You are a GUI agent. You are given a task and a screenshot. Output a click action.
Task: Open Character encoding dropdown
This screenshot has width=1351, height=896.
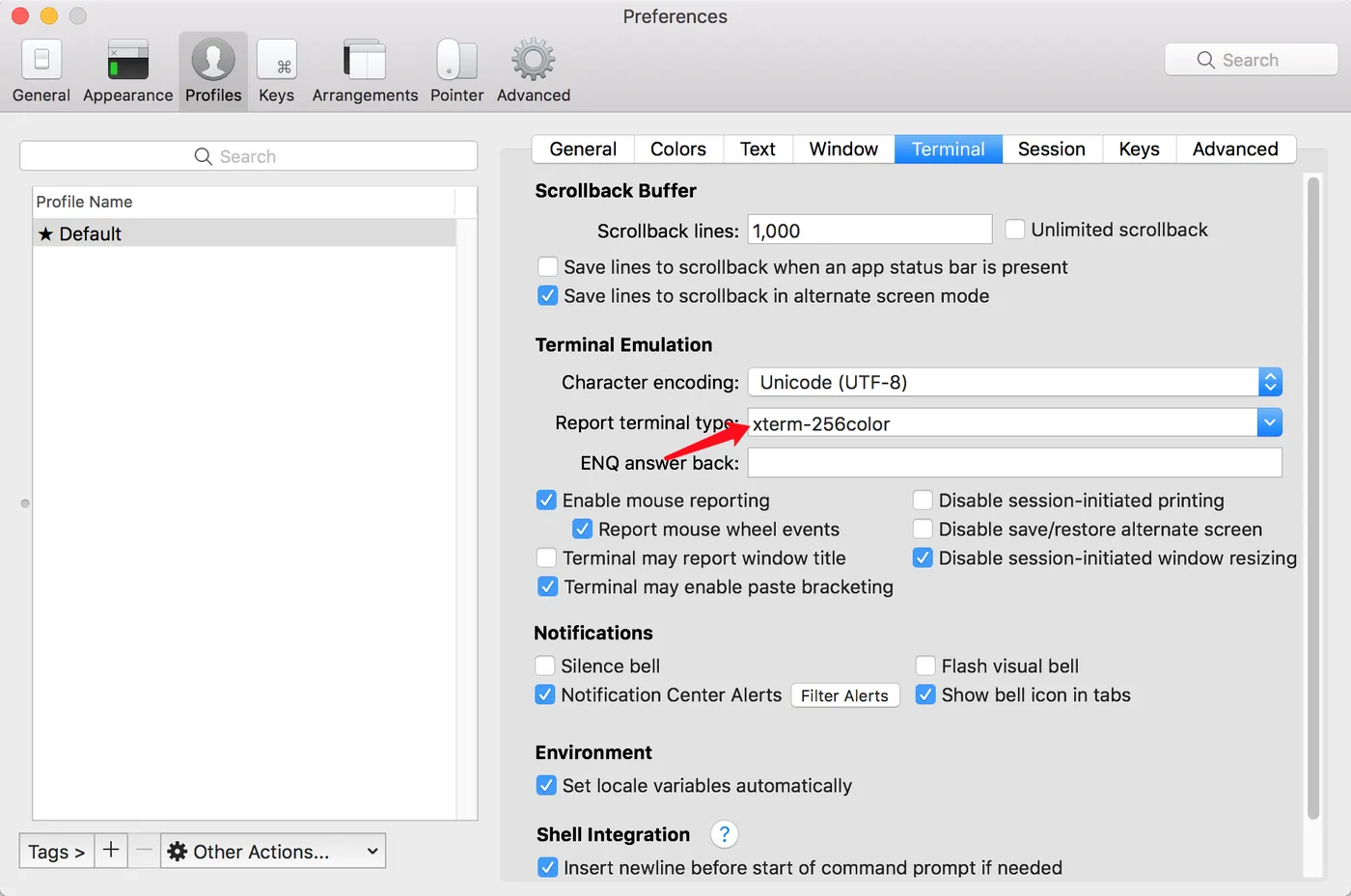point(1015,382)
